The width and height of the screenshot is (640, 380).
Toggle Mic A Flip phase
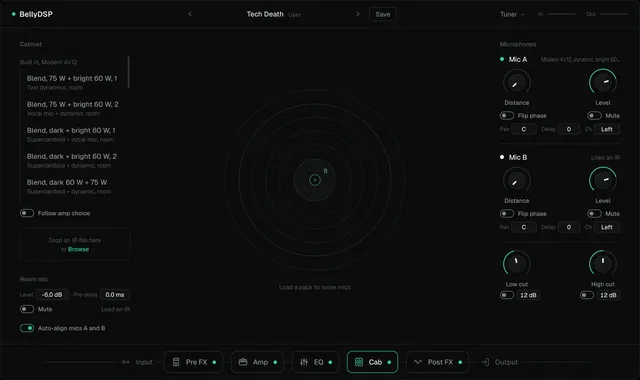[x=507, y=116]
